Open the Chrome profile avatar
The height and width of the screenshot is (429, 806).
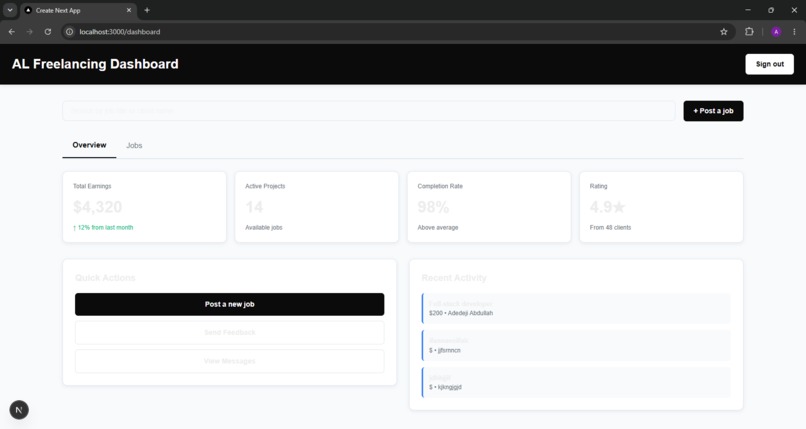(x=776, y=32)
